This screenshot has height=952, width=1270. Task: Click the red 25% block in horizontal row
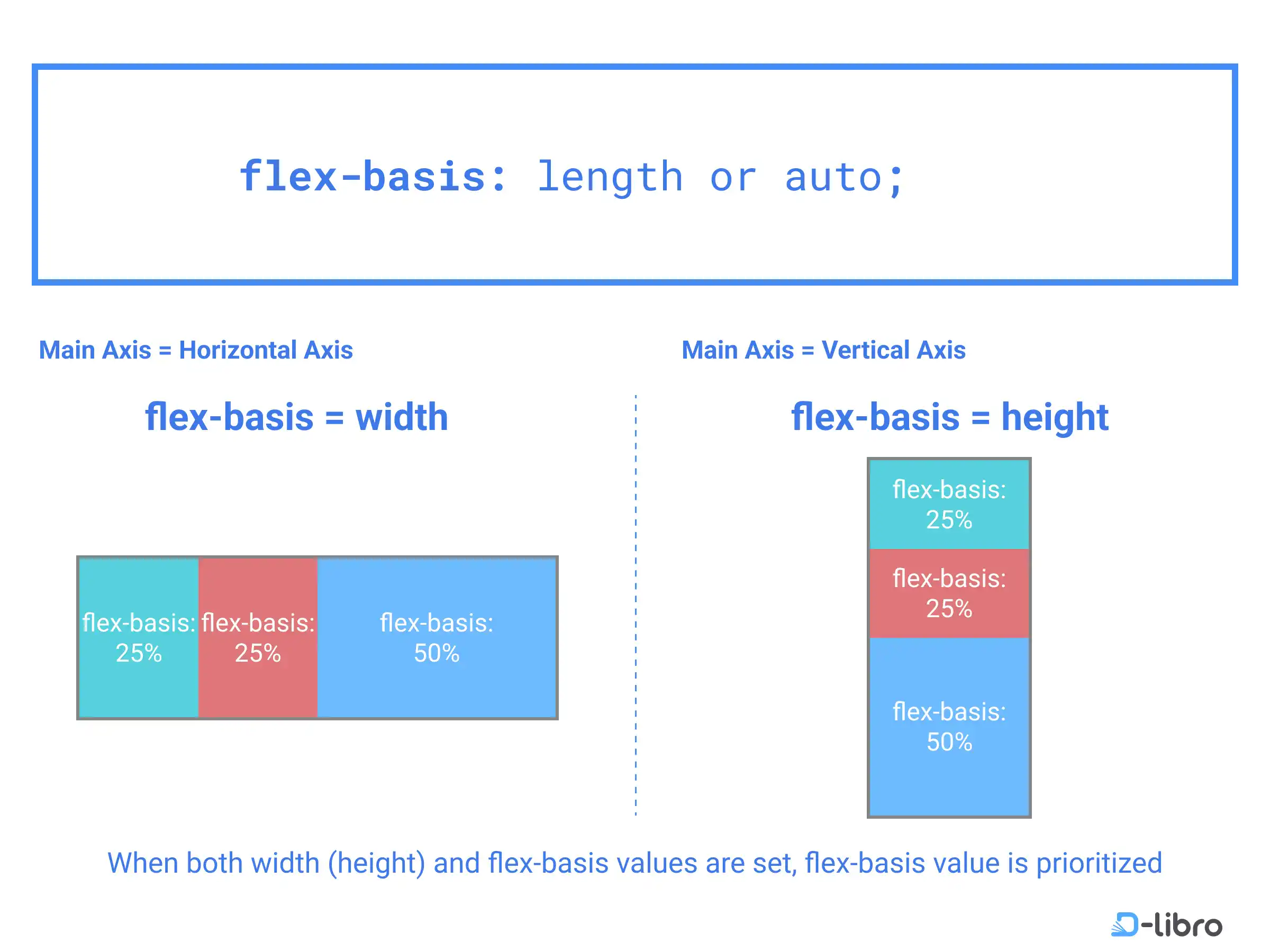[x=258, y=637]
